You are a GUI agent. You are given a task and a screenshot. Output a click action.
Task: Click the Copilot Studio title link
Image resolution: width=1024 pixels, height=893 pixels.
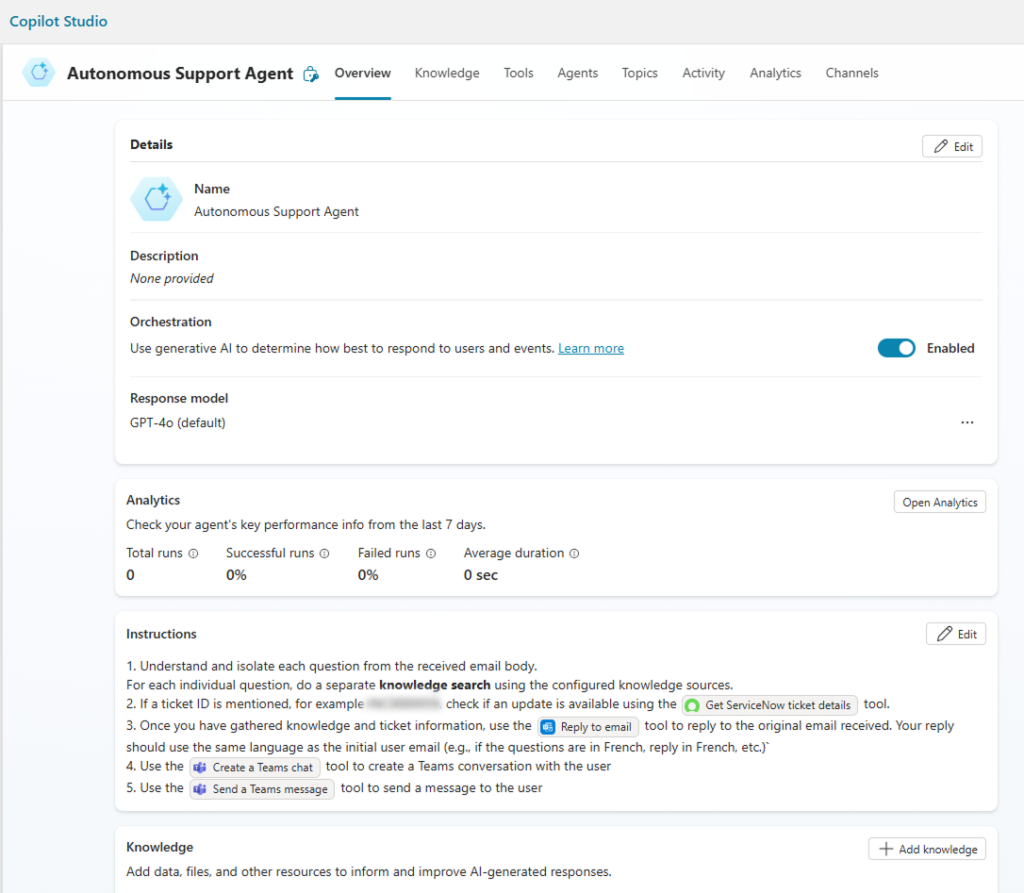pos(58,21)
